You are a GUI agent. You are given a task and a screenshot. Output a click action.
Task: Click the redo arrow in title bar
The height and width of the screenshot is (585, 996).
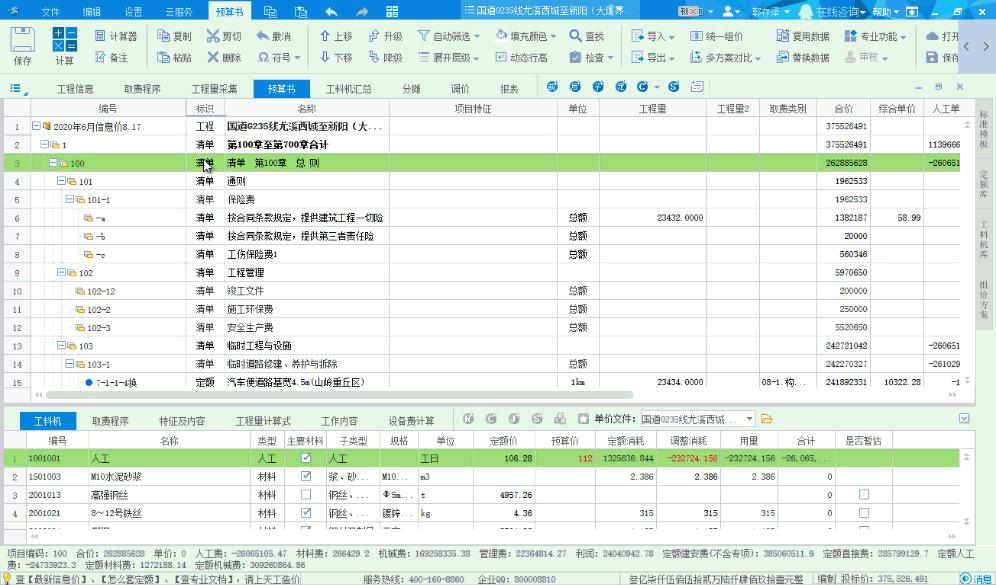click(x=361, y=11)
